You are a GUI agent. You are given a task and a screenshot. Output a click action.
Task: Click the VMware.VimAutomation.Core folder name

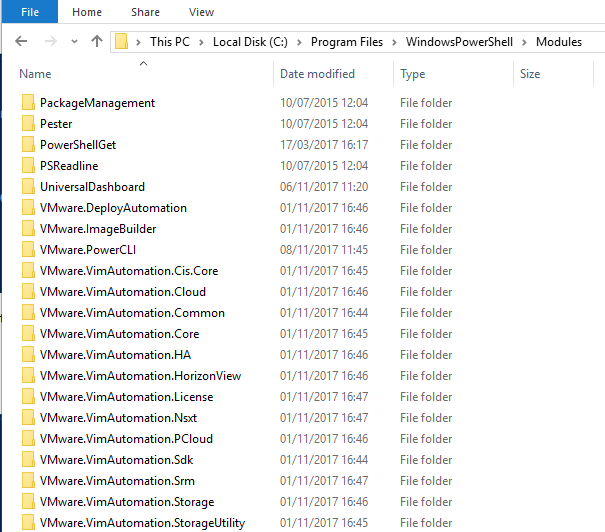click(120, 334)
